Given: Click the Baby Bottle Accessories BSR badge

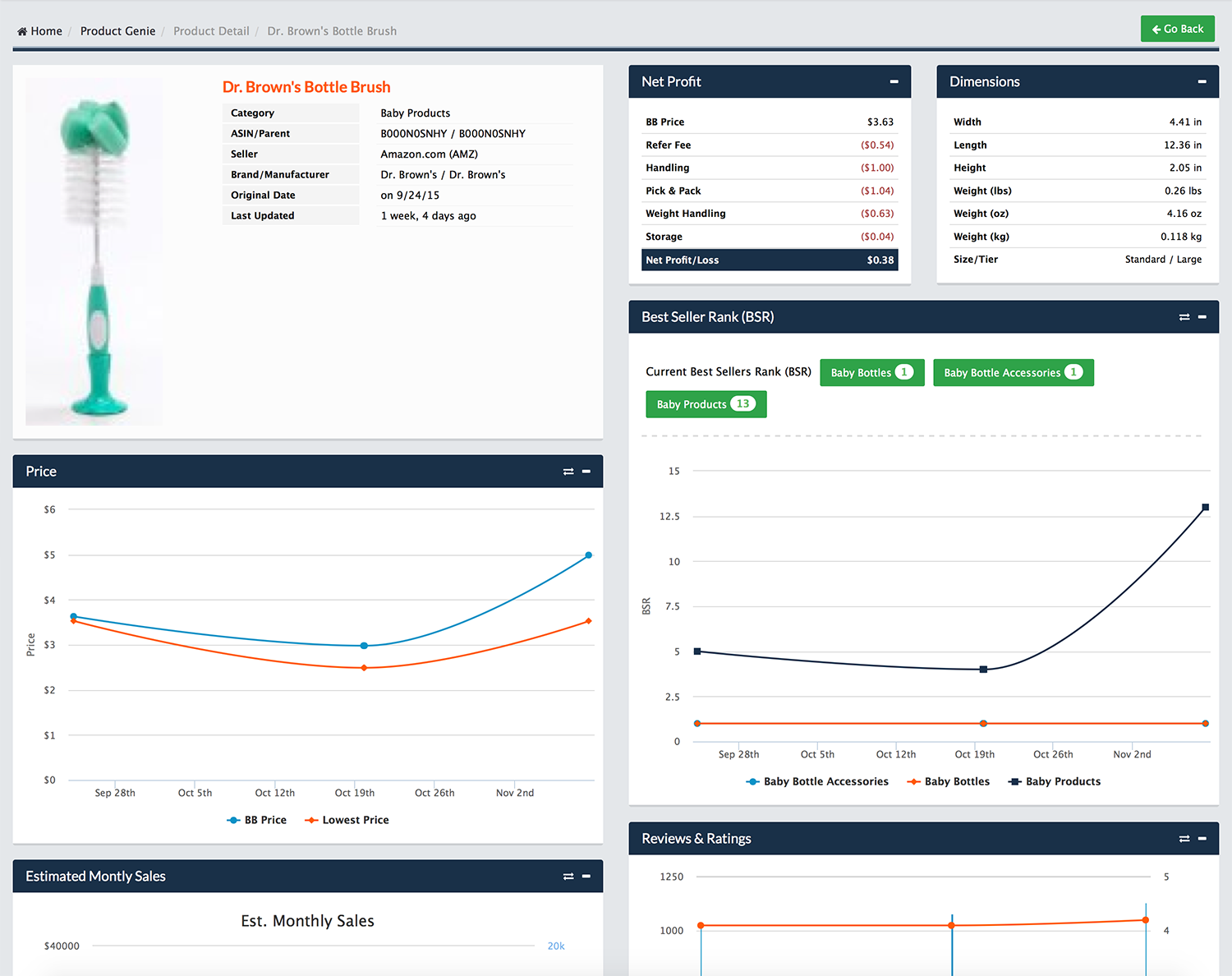Looking at the screenshot, I should [1013, 372].
